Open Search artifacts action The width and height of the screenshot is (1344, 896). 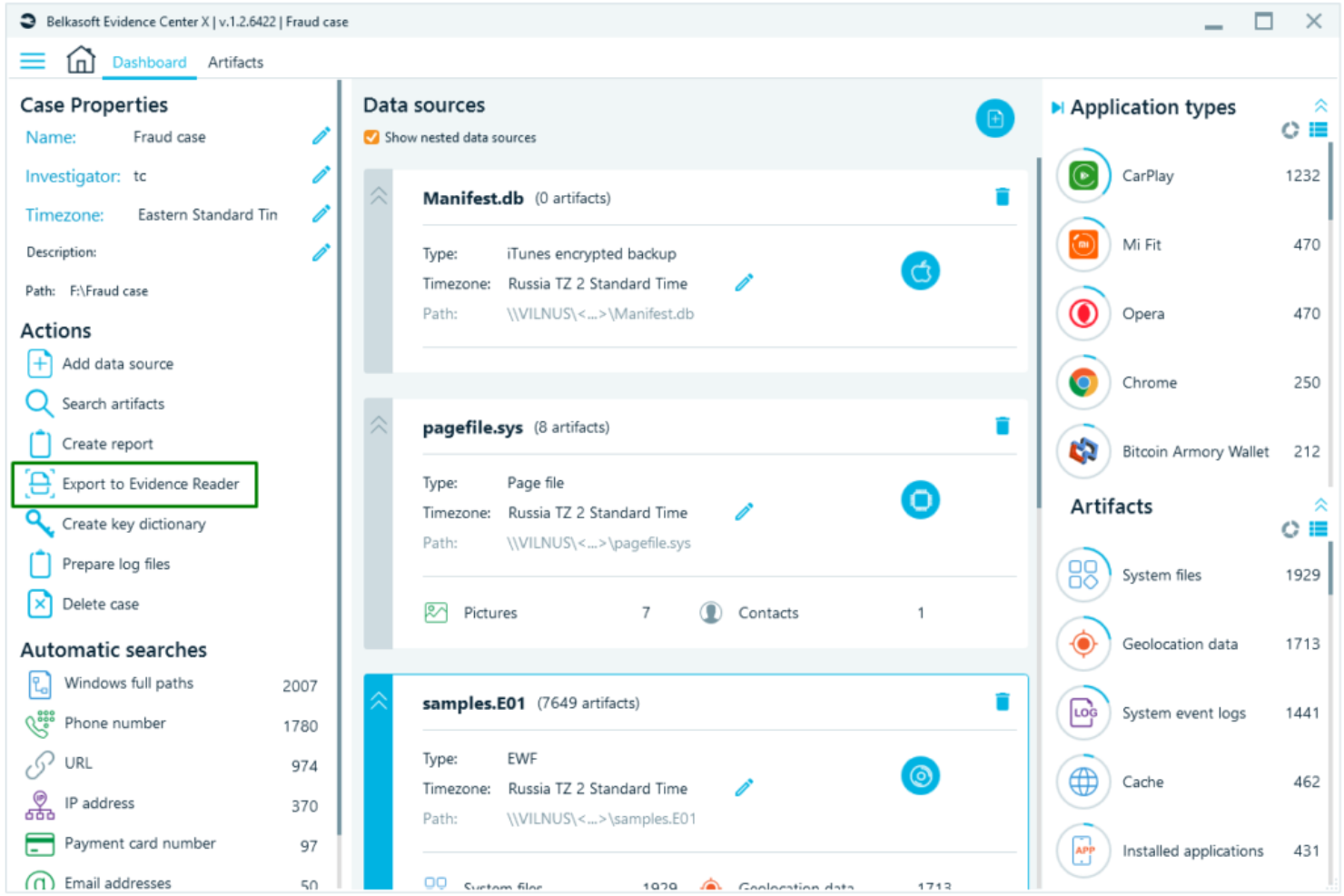tap(95, 404)
